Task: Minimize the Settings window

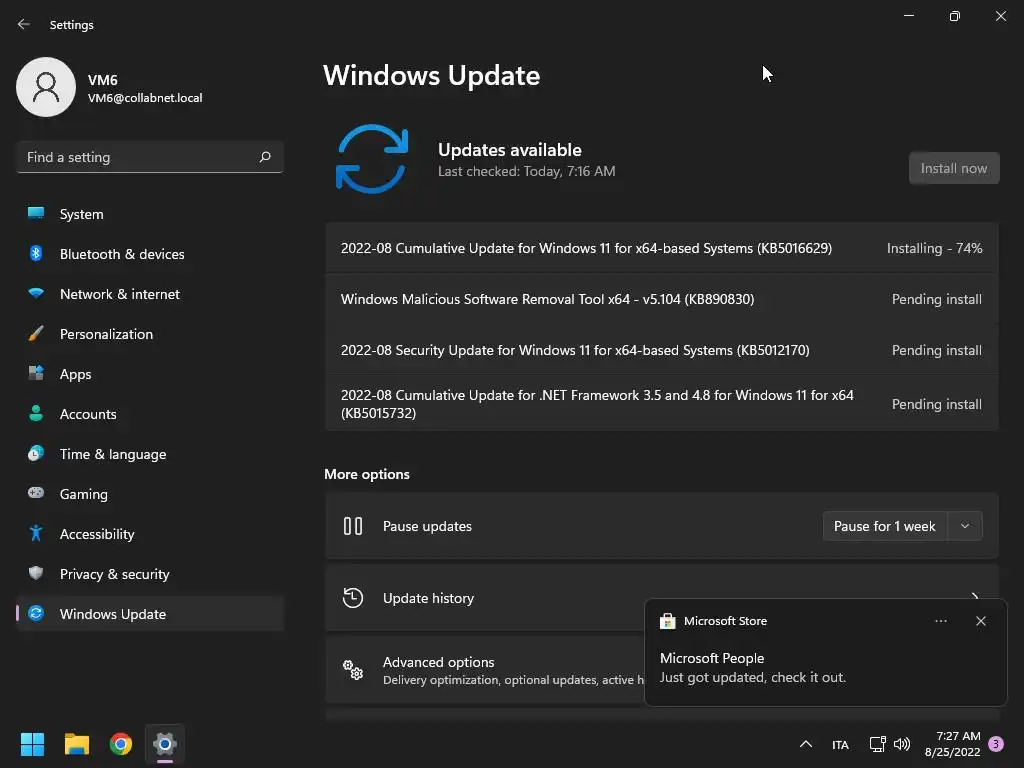Action: click(908, 16)
